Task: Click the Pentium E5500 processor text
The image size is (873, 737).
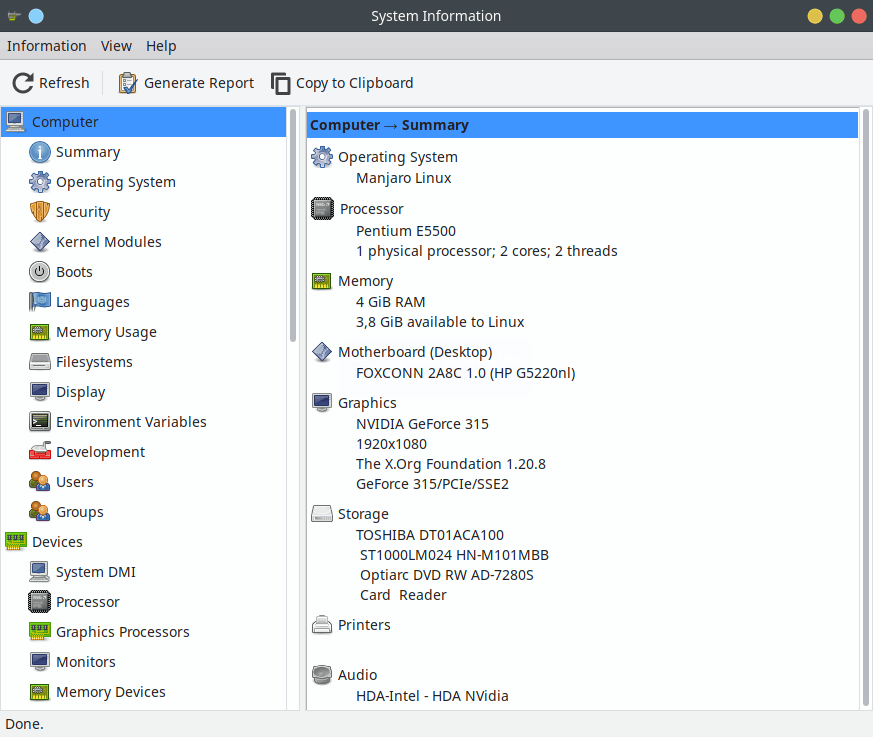Action: (406, 230)
